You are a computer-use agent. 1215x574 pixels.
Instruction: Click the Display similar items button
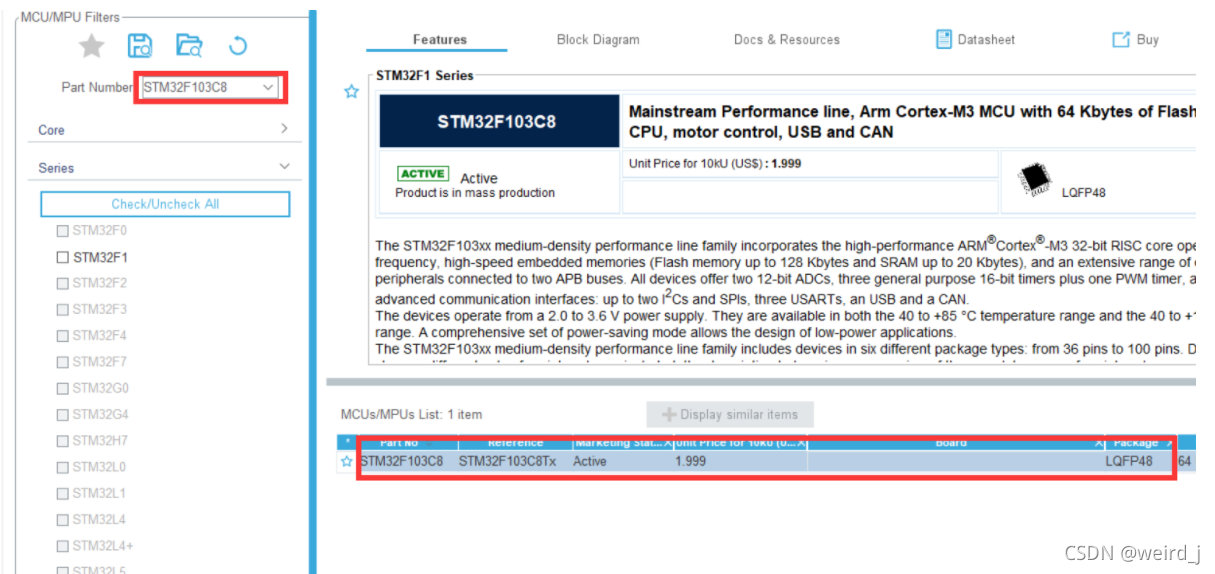[730, 415]
